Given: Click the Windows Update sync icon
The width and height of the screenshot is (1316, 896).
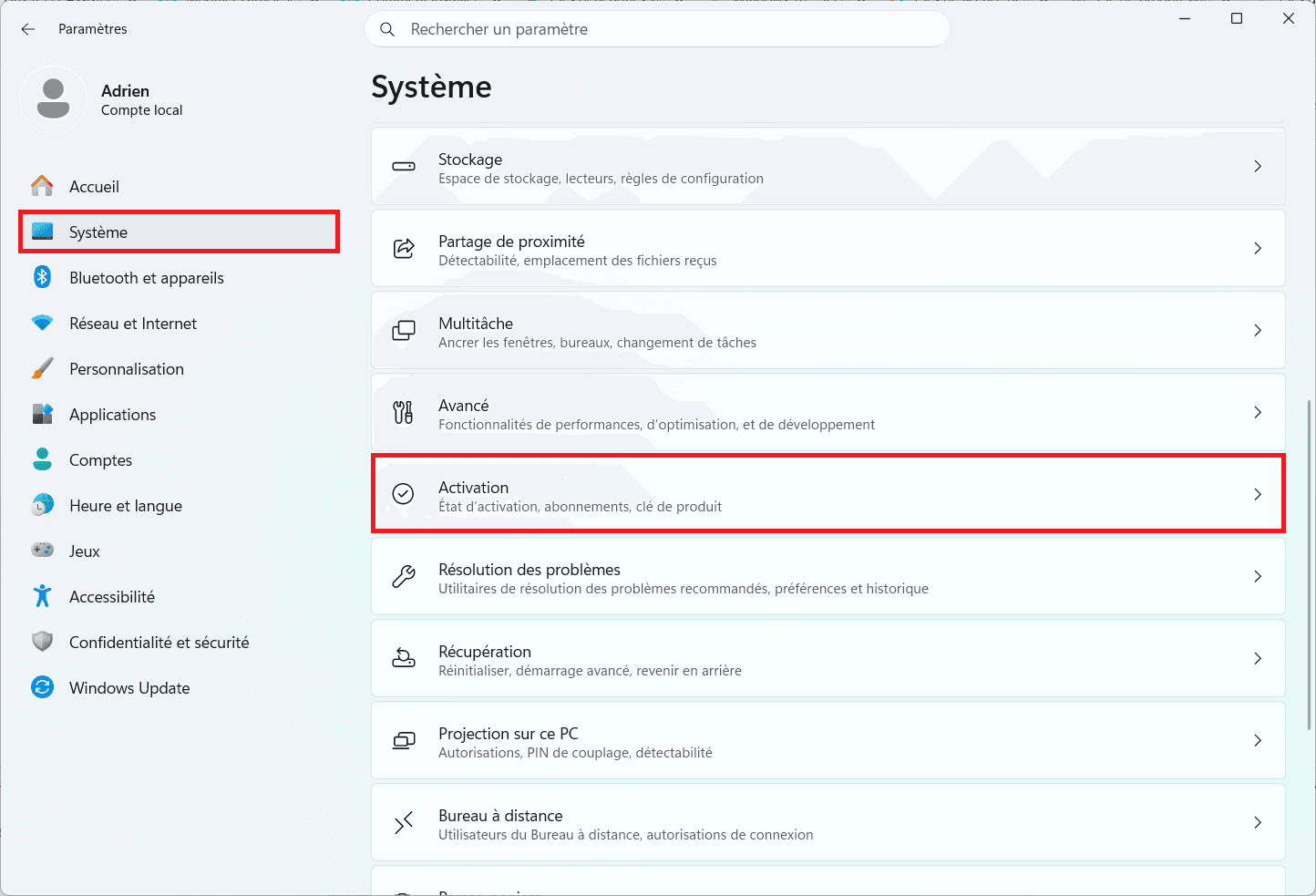Looking at the screenshot, I should point(42,687).
